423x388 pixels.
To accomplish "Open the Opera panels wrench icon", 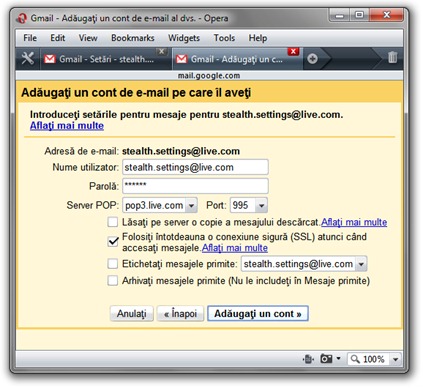I will point(28,59).
